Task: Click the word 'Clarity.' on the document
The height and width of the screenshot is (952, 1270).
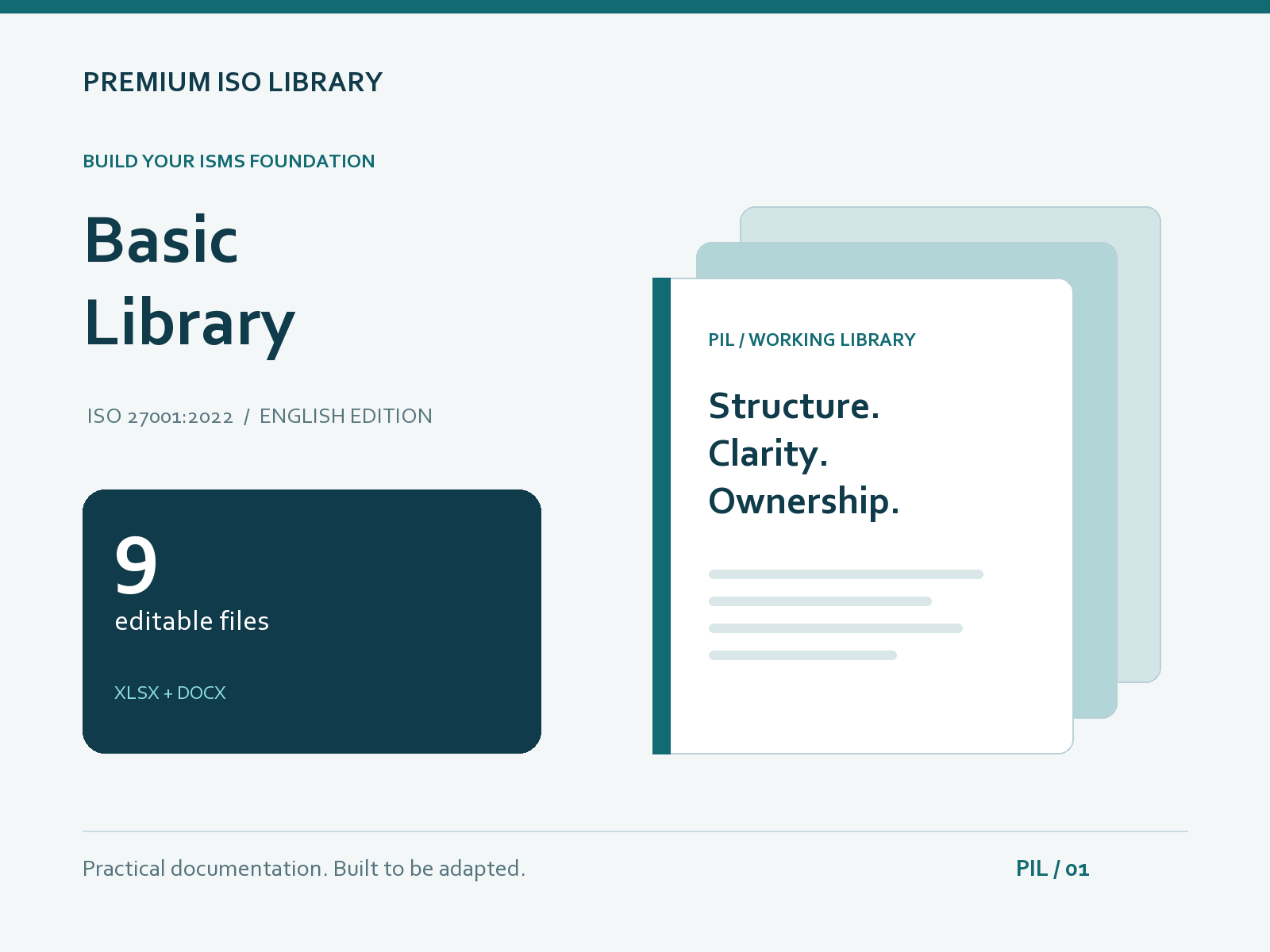Action: click(x=768, y=455)
